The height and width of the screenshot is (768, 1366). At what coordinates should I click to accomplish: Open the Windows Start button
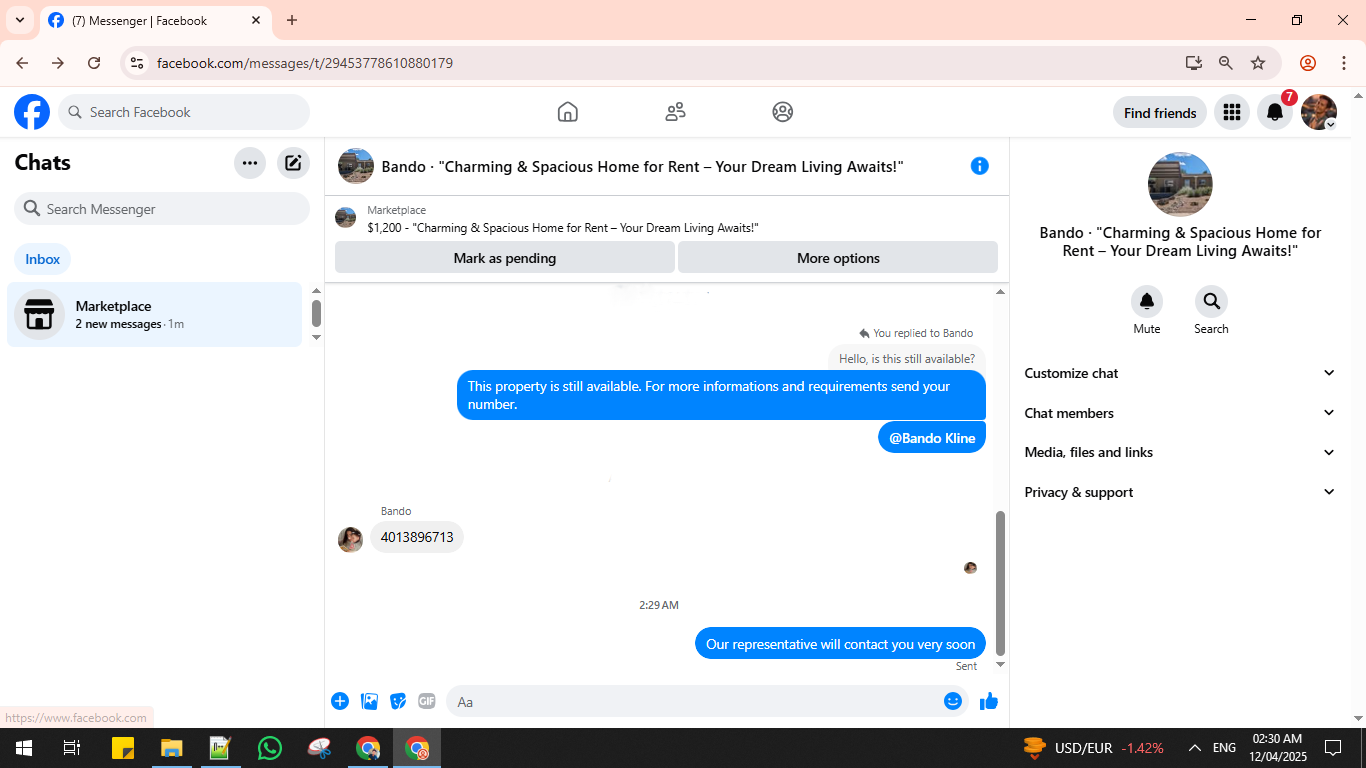23,748
